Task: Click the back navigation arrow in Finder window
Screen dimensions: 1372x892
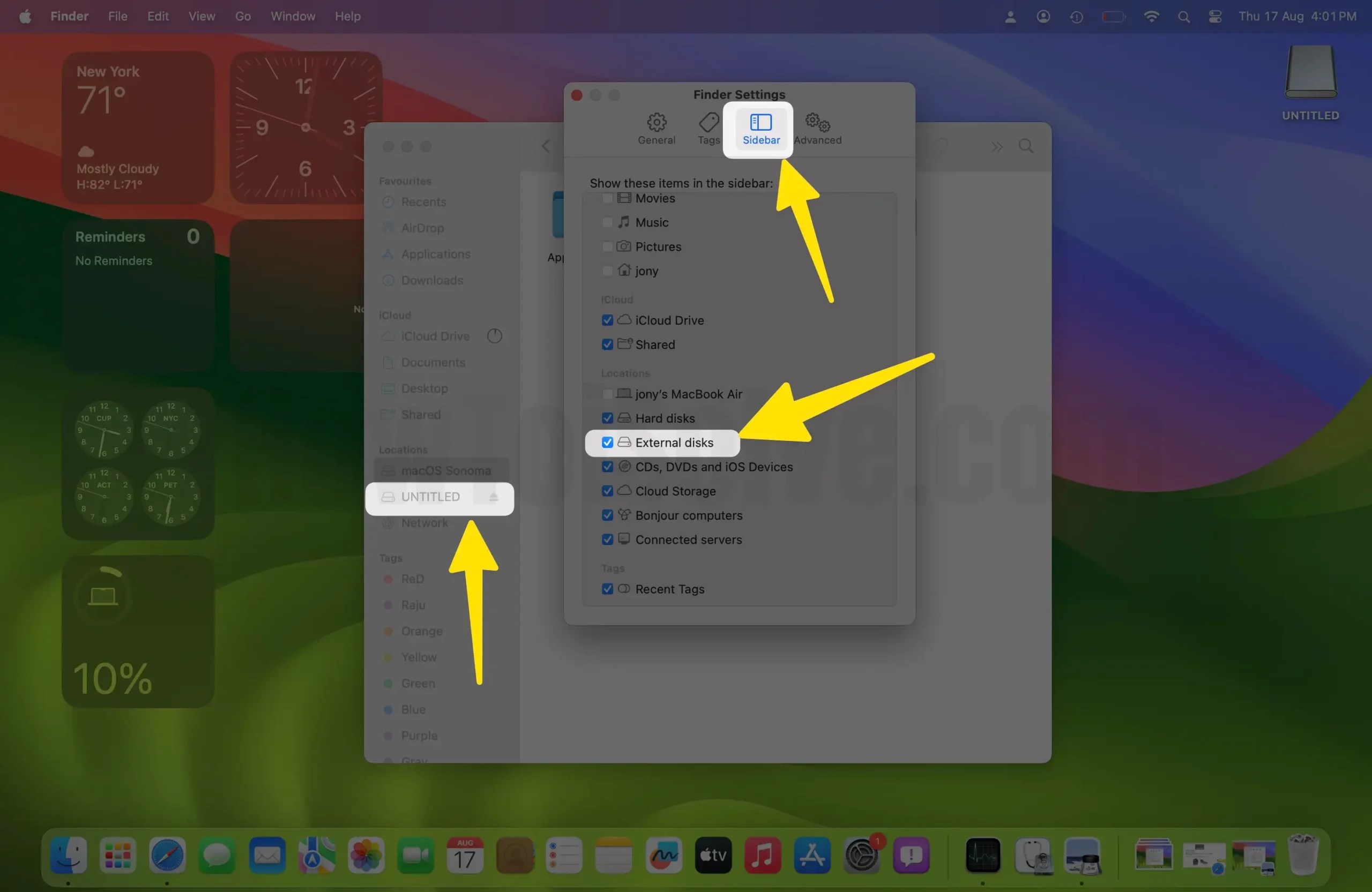Action: (x=545, y=146)
